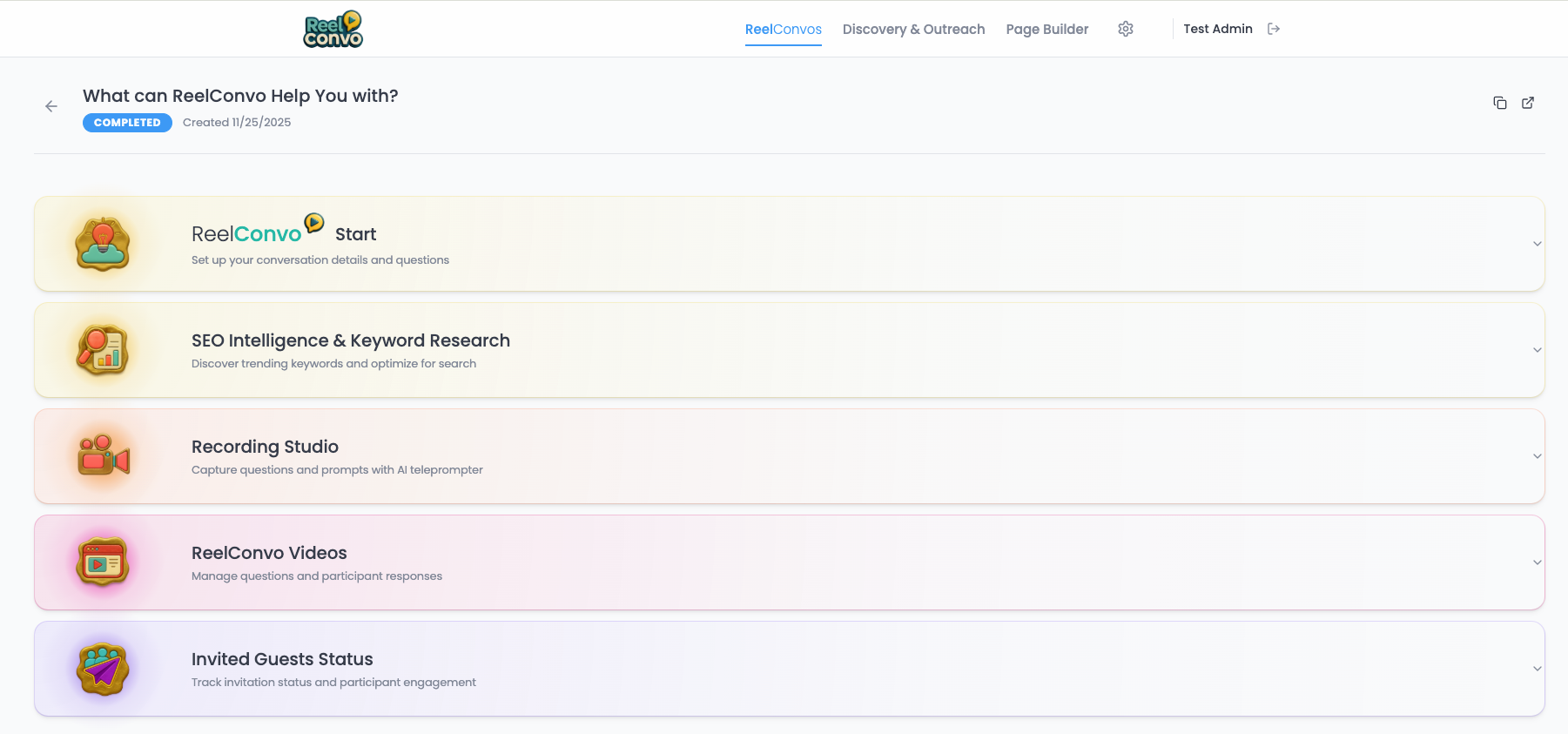The width and height of the screenshot is (1568, 734).
Task: Open the settings gear icon
Action: coord(1126,29)
